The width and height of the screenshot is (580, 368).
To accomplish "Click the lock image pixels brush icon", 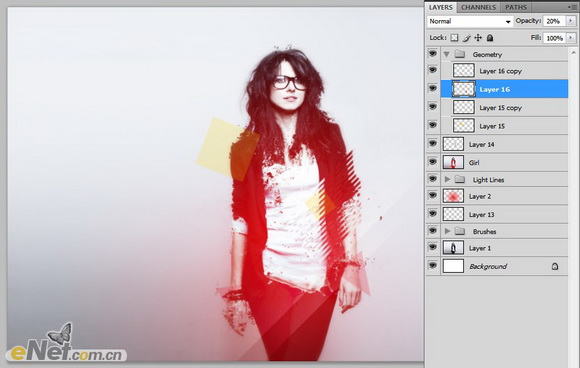I will 466,38.
